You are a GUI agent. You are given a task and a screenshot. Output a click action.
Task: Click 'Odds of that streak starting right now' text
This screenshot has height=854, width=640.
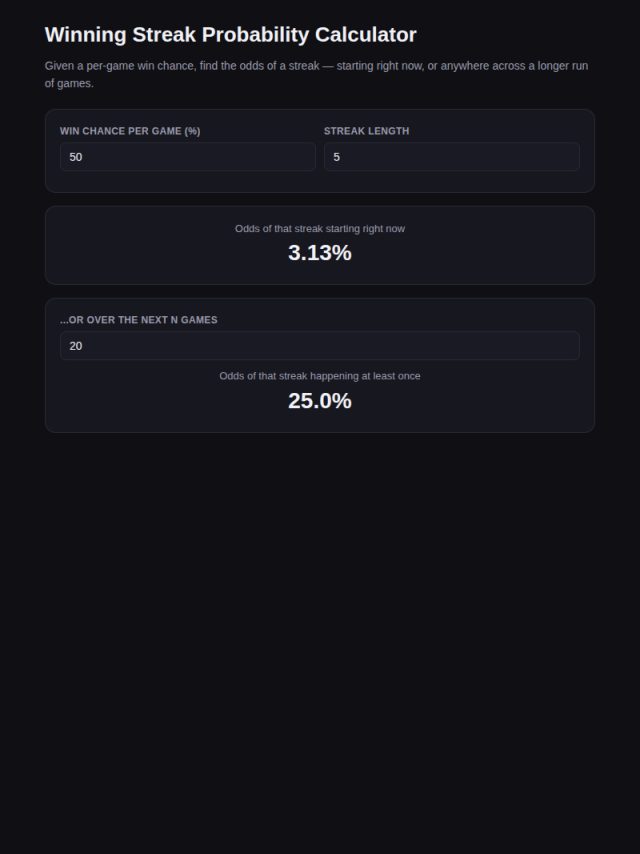coord(320,229)
